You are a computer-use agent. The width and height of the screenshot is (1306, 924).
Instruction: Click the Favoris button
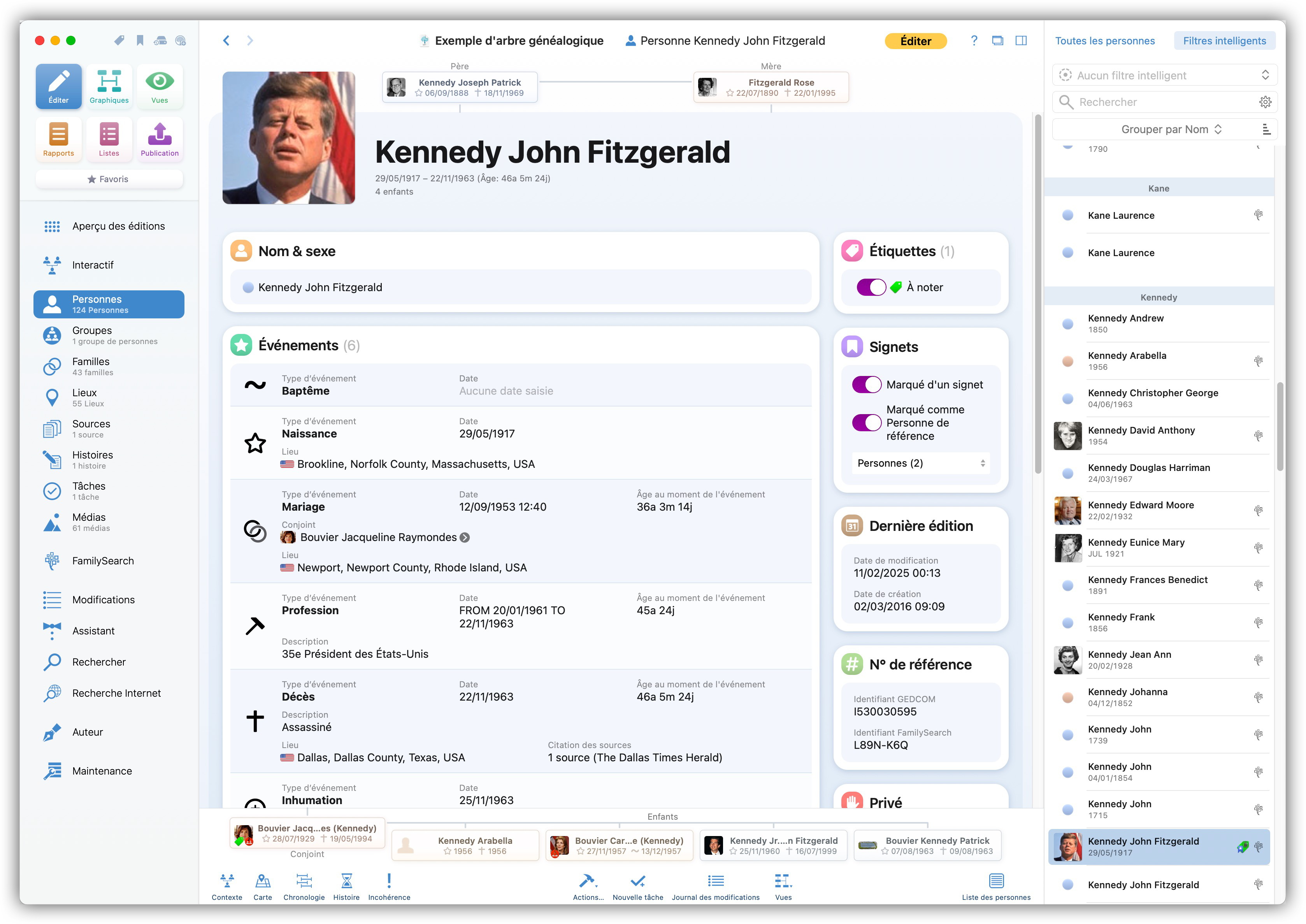pos(109,179)
